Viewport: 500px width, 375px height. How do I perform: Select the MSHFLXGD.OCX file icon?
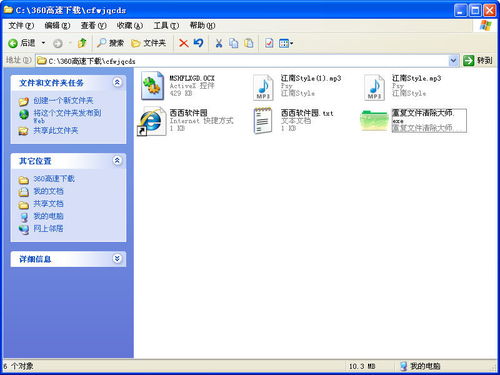[x=152, y=86]
